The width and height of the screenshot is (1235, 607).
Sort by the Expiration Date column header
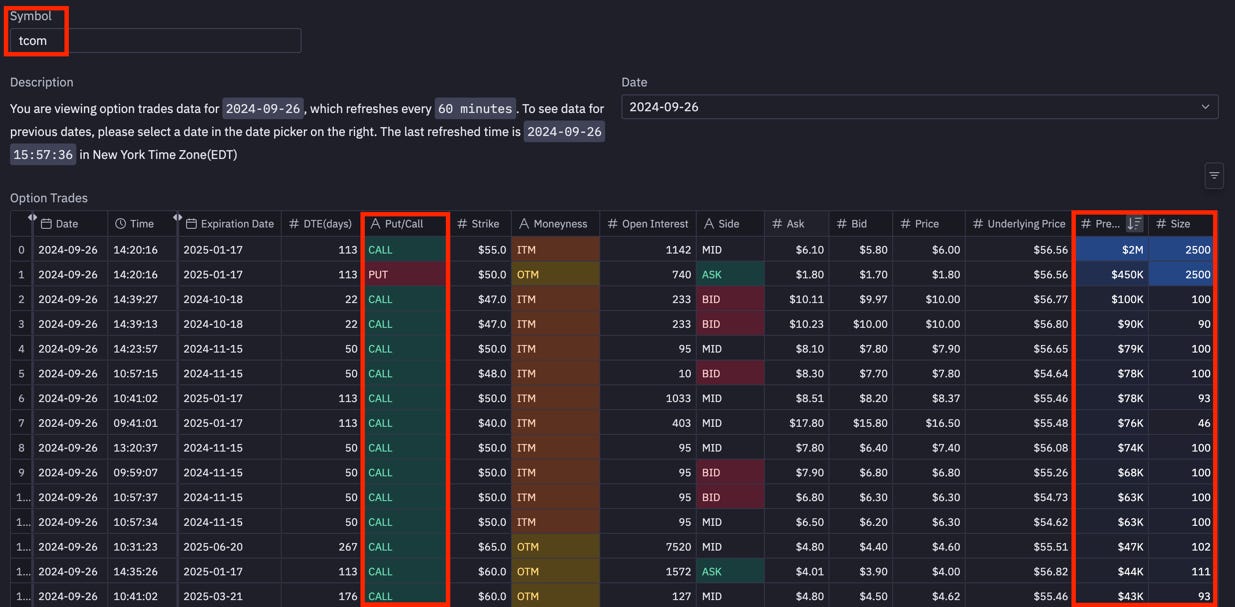click(x=229, y=224)
